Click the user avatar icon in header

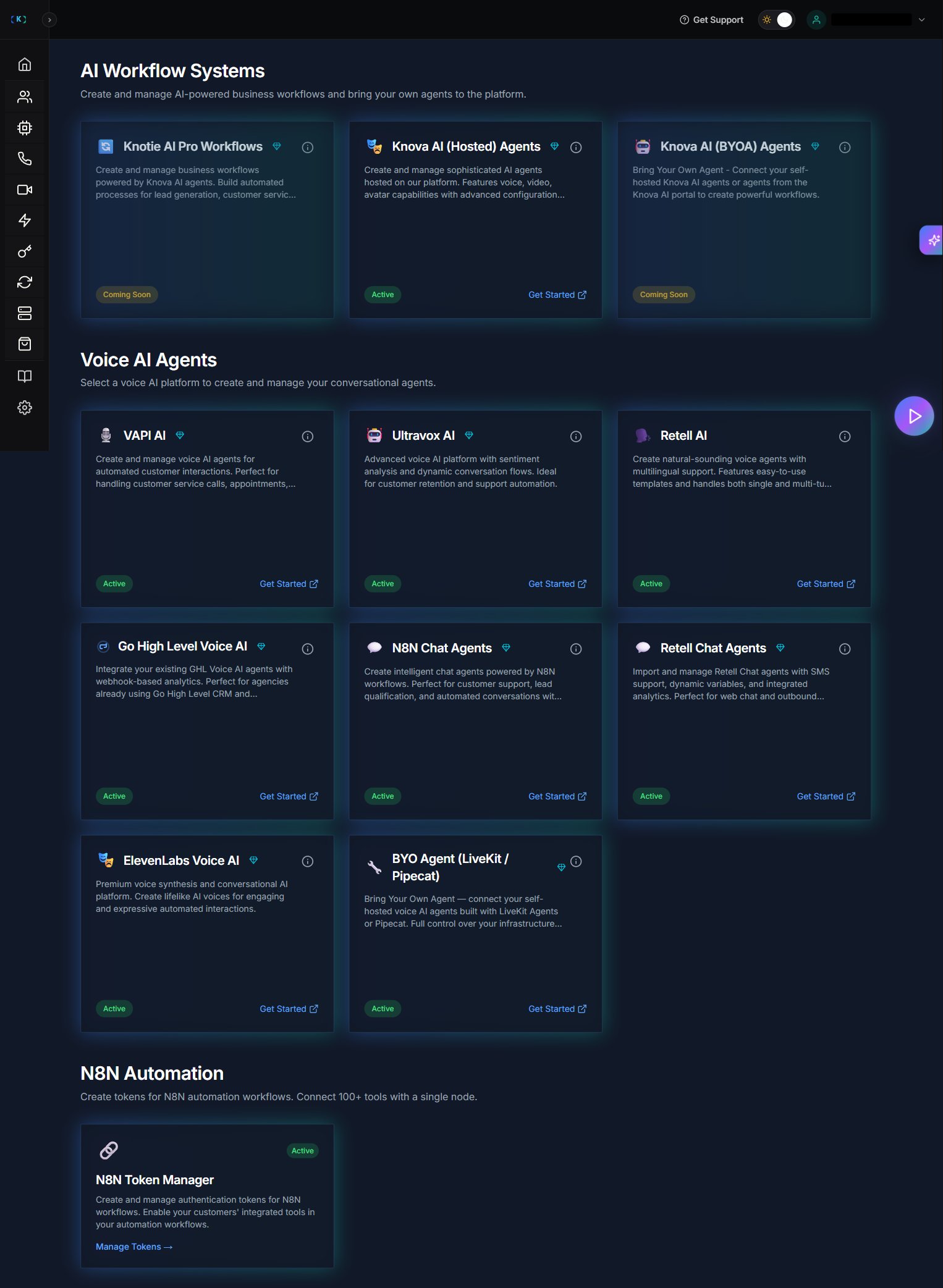(816, 20)
